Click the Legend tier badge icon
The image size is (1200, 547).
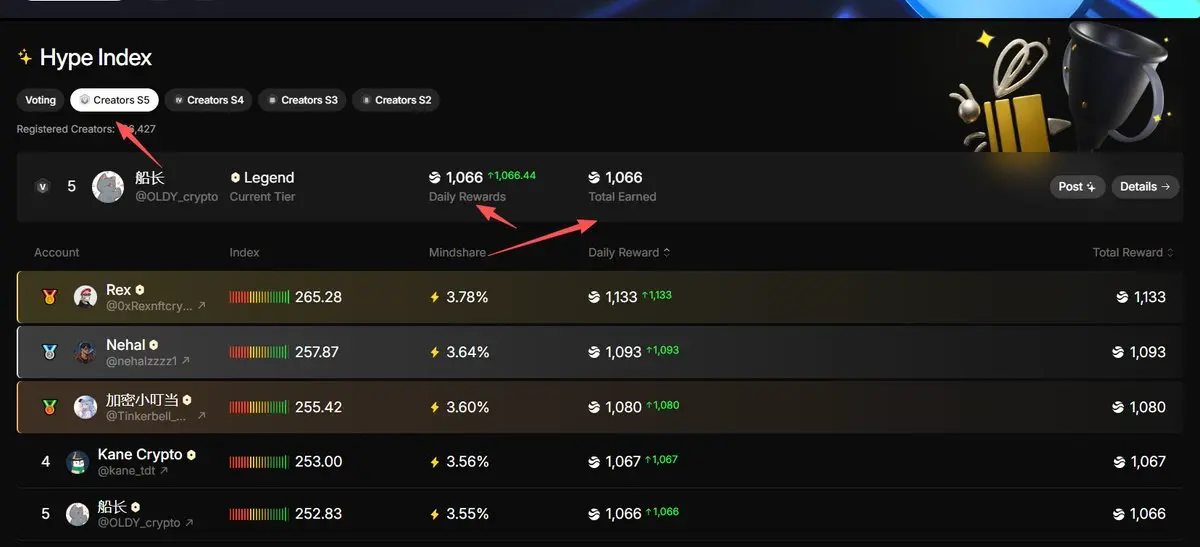click(235, 178)
